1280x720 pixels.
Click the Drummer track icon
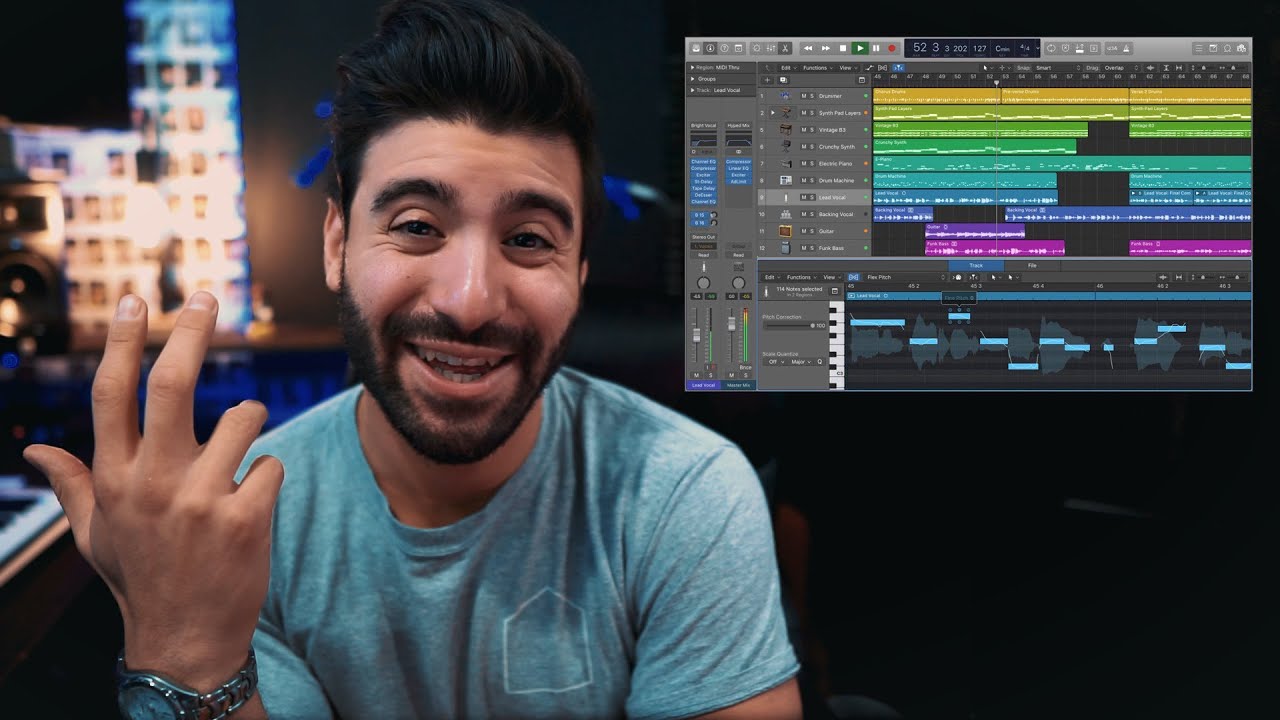click(x=786, y=96)
